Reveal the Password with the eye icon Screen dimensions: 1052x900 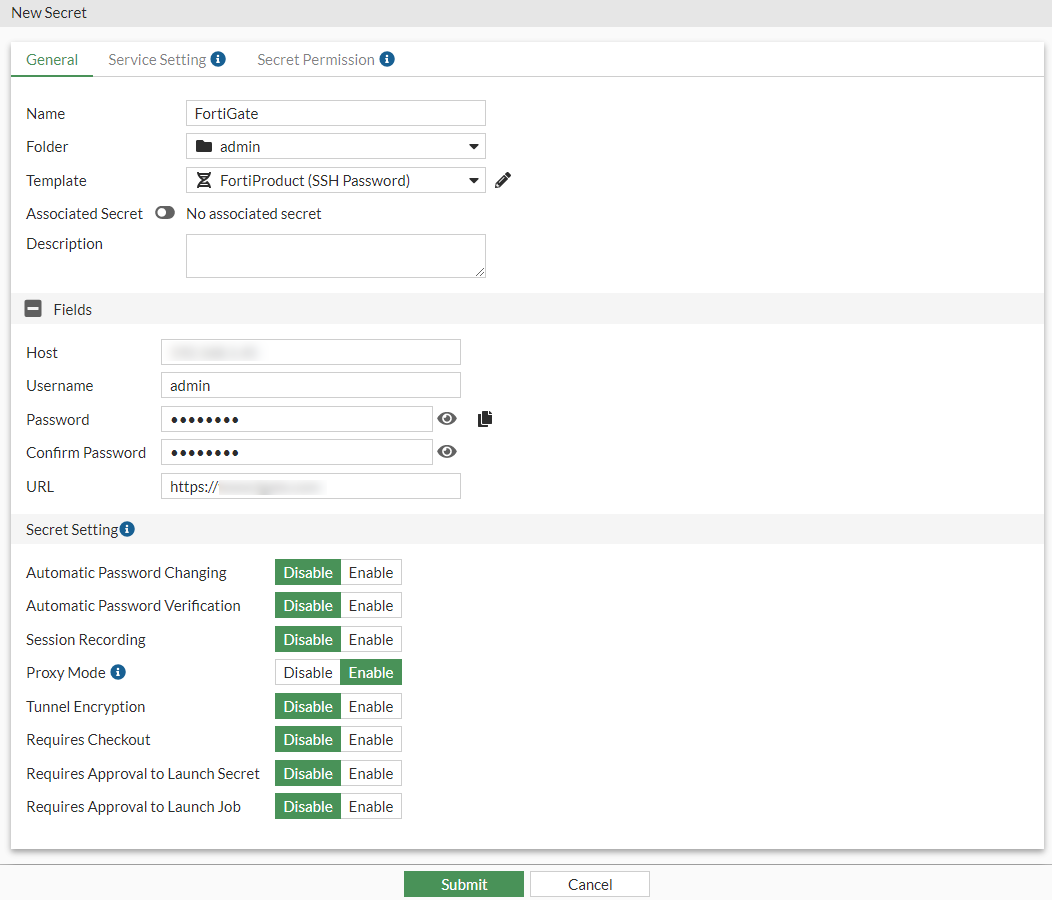447,418
